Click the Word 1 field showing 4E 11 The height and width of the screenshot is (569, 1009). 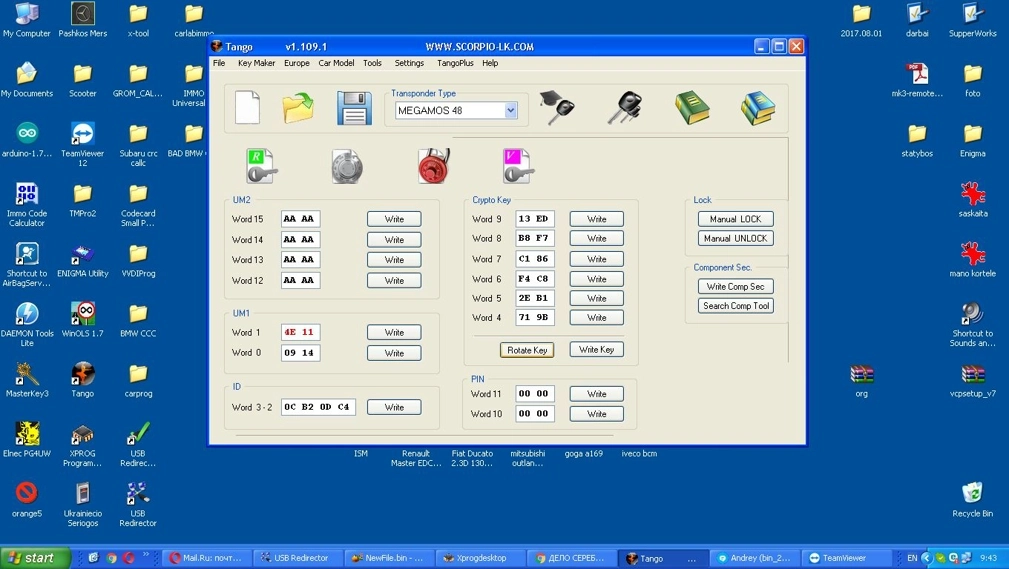(301, 332)
